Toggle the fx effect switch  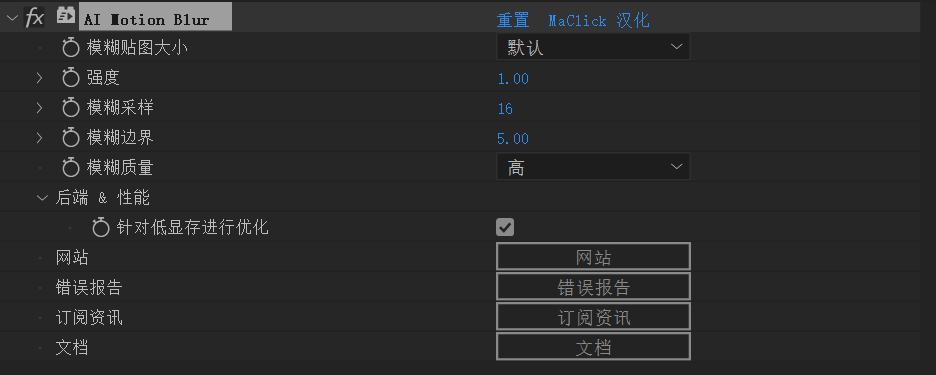pyautogui.click(x=34, y=18)
